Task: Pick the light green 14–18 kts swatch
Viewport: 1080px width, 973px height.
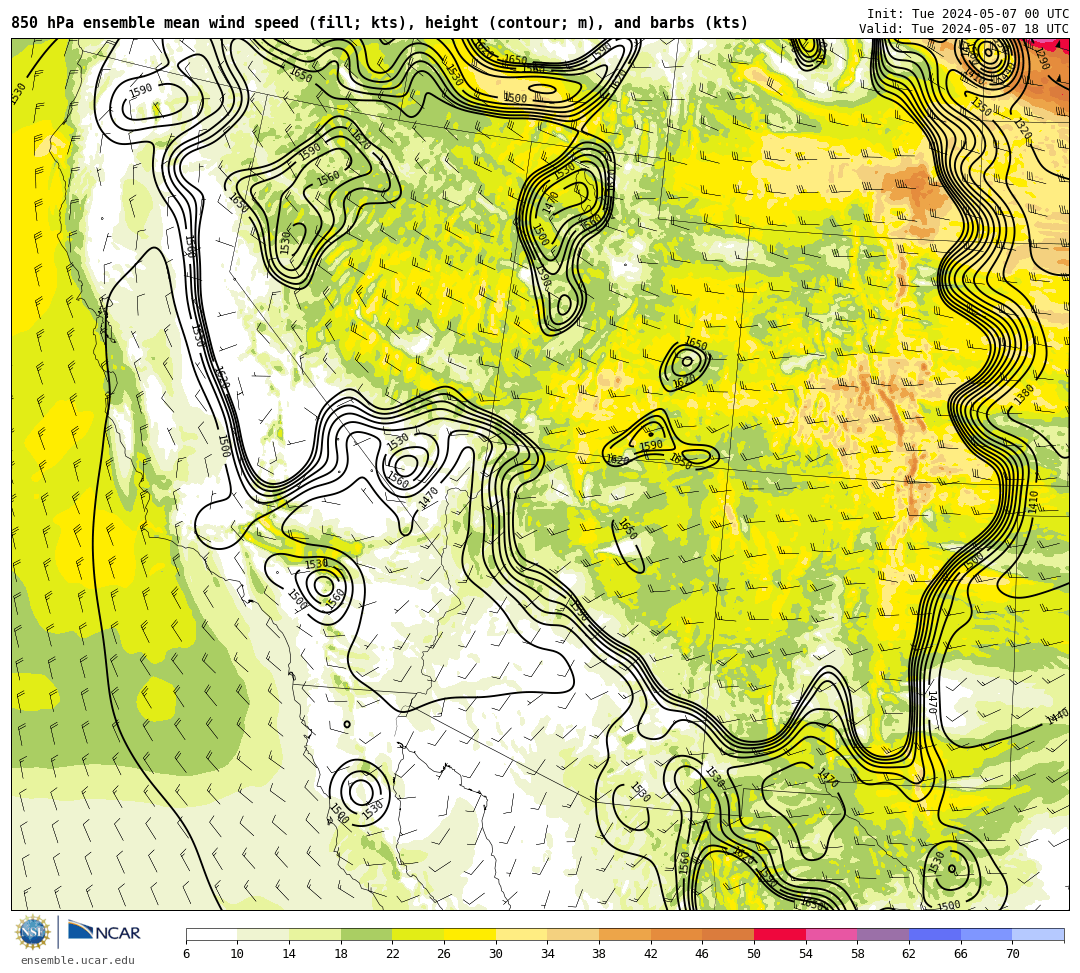Action: click(x=315, y=934)
